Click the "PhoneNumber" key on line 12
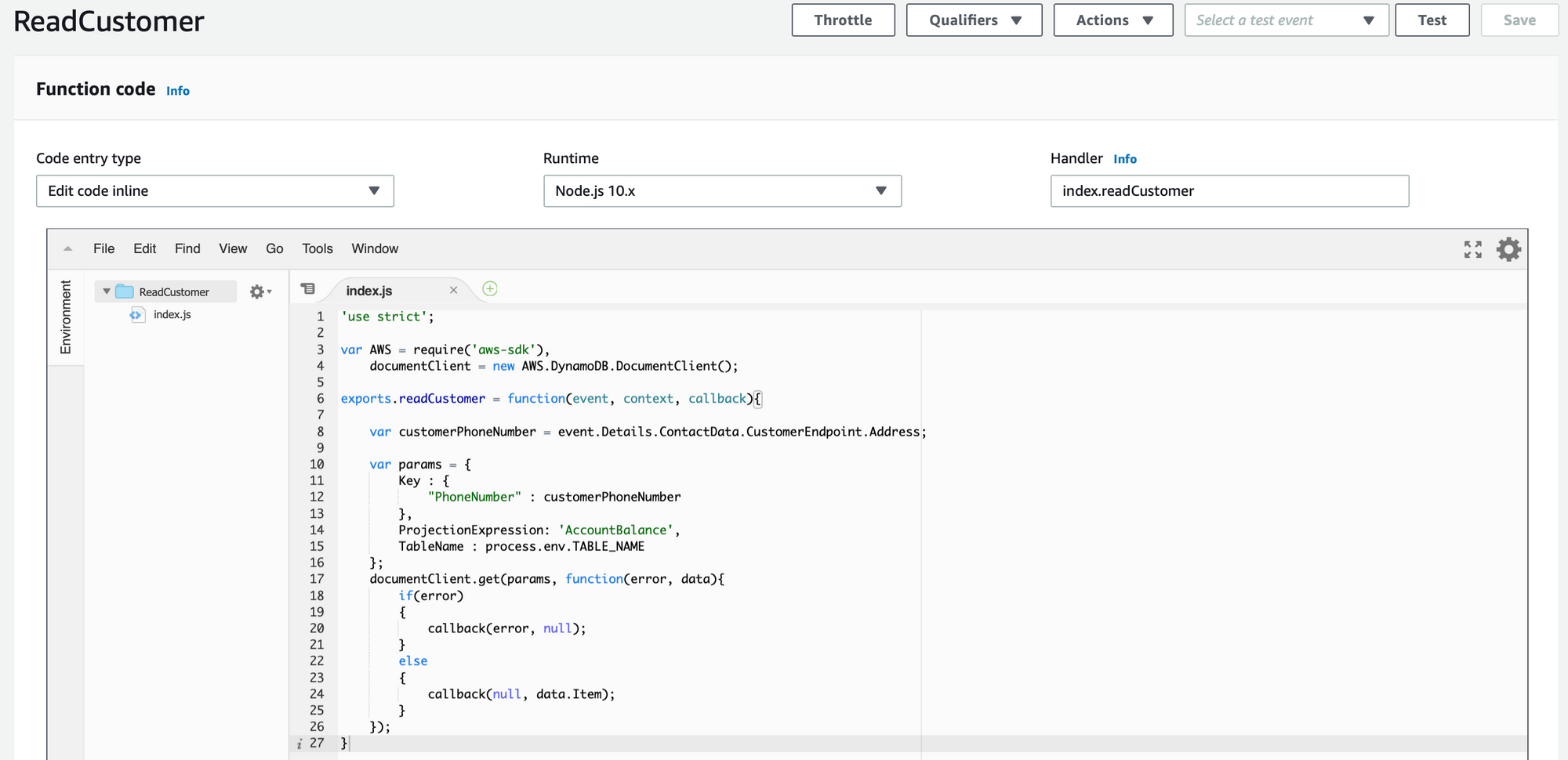This screenshot has height=760, width=1568. [x=474, y=497]
